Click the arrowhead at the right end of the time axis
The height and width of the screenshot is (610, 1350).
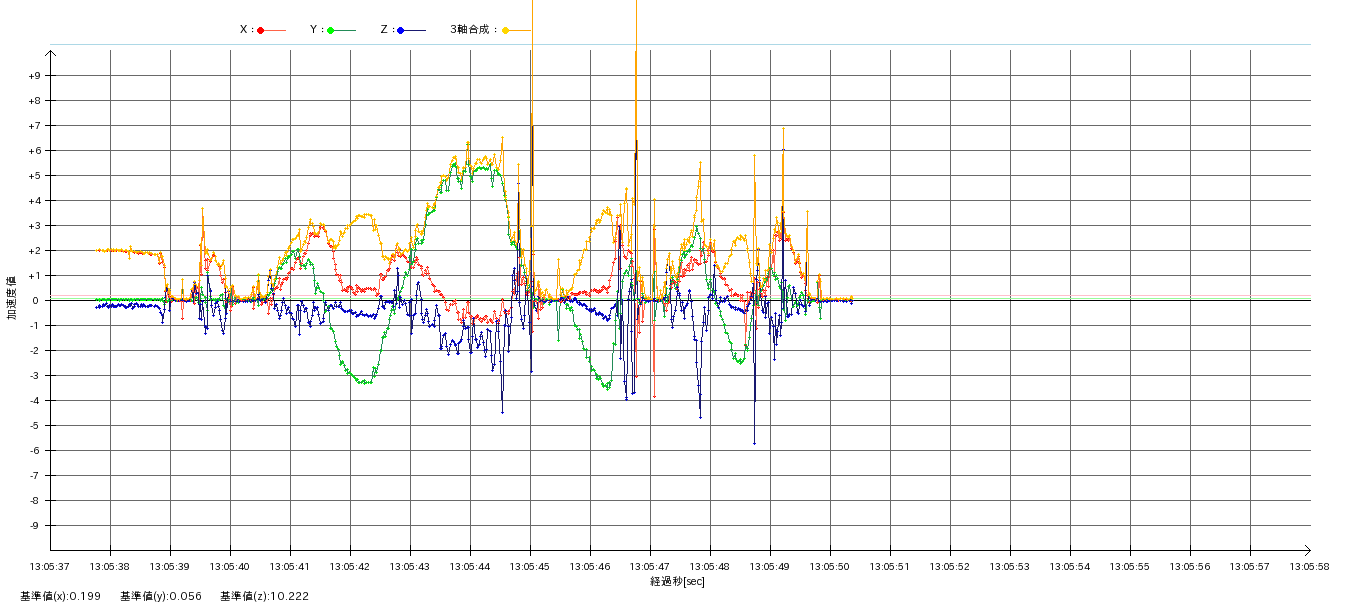pos(1306,550)
